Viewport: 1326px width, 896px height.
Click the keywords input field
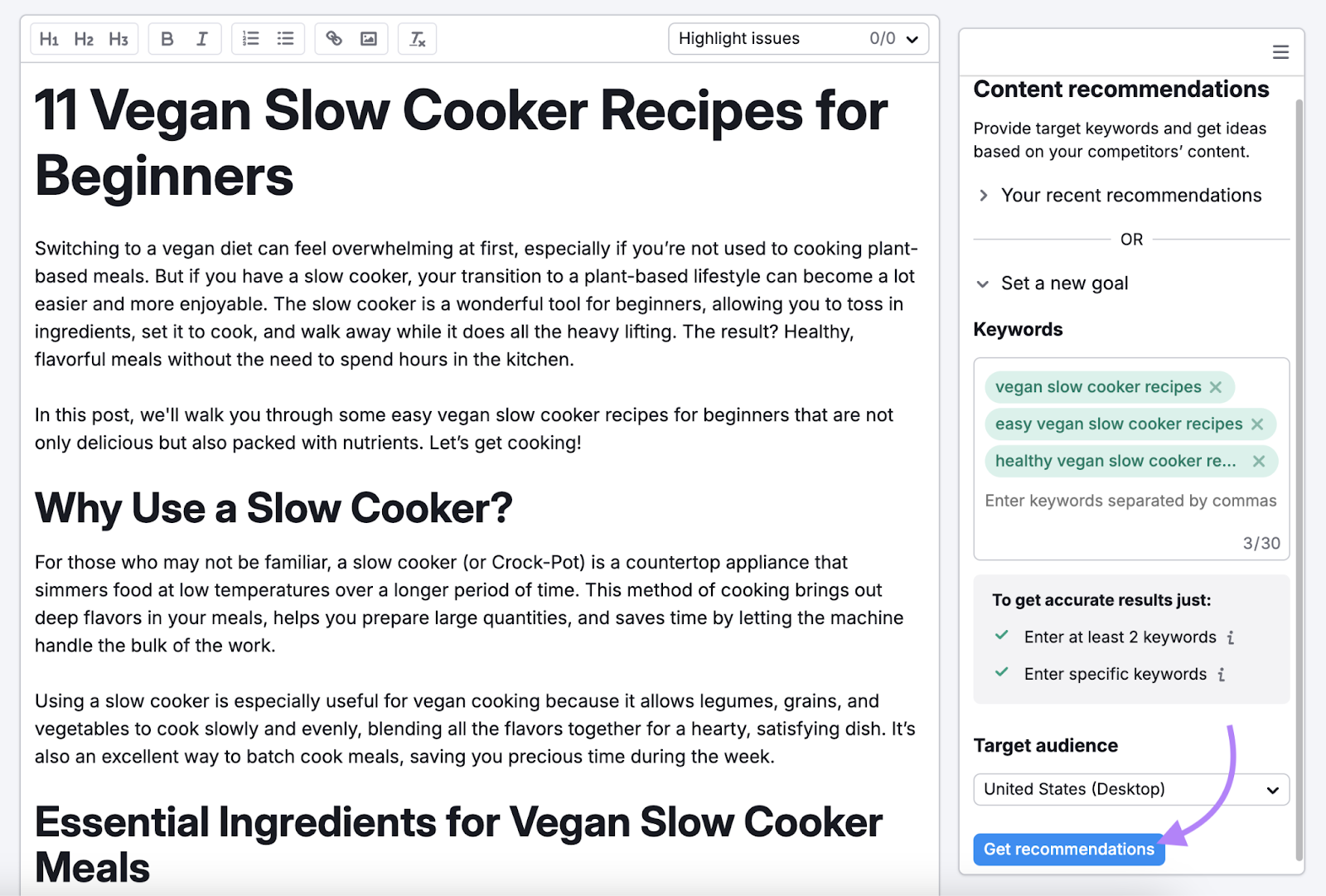pyautogui.click(x=1130, y=501)
